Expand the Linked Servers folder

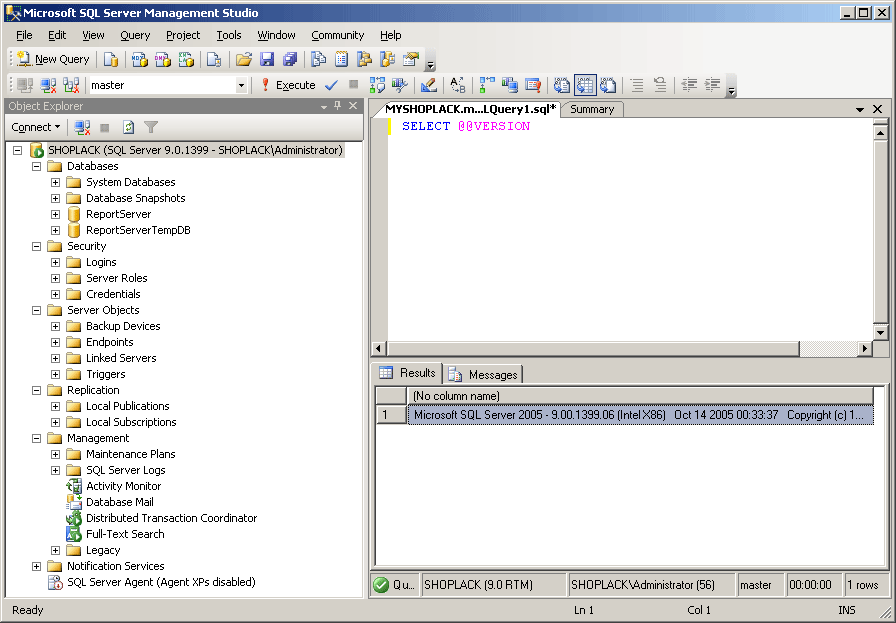click(55, 358)
